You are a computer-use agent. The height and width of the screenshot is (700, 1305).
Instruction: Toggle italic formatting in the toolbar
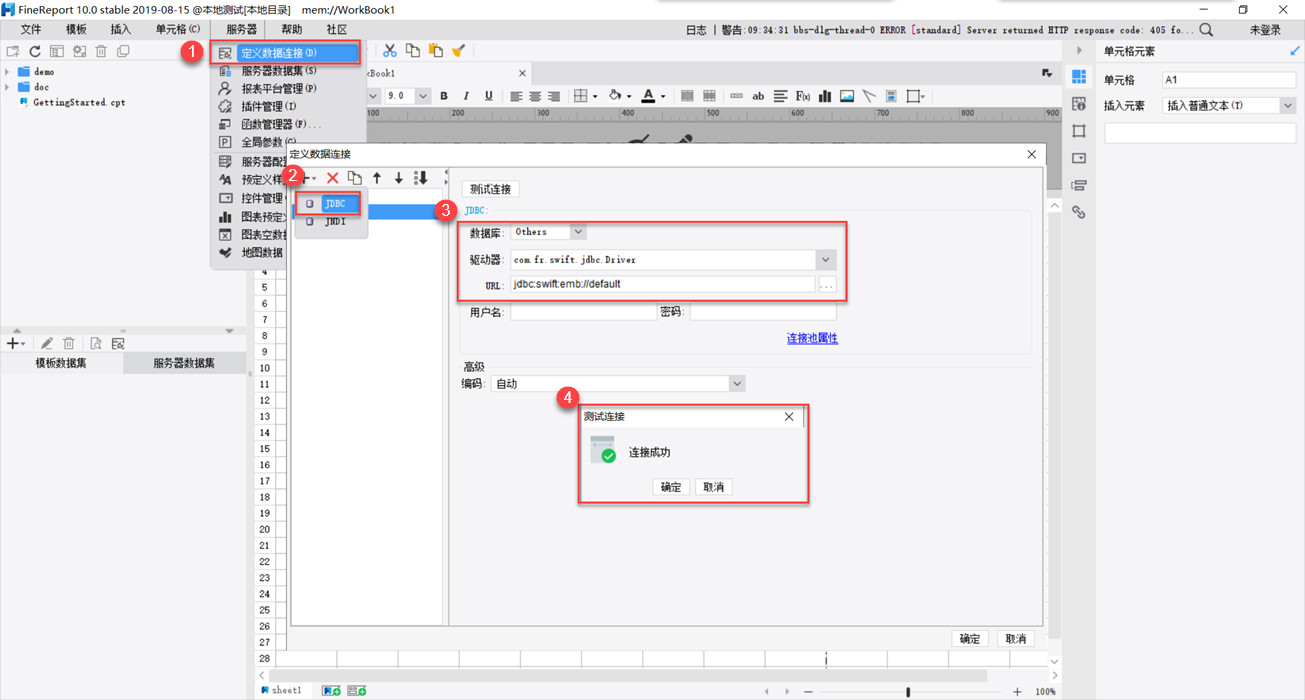point(466,96)
